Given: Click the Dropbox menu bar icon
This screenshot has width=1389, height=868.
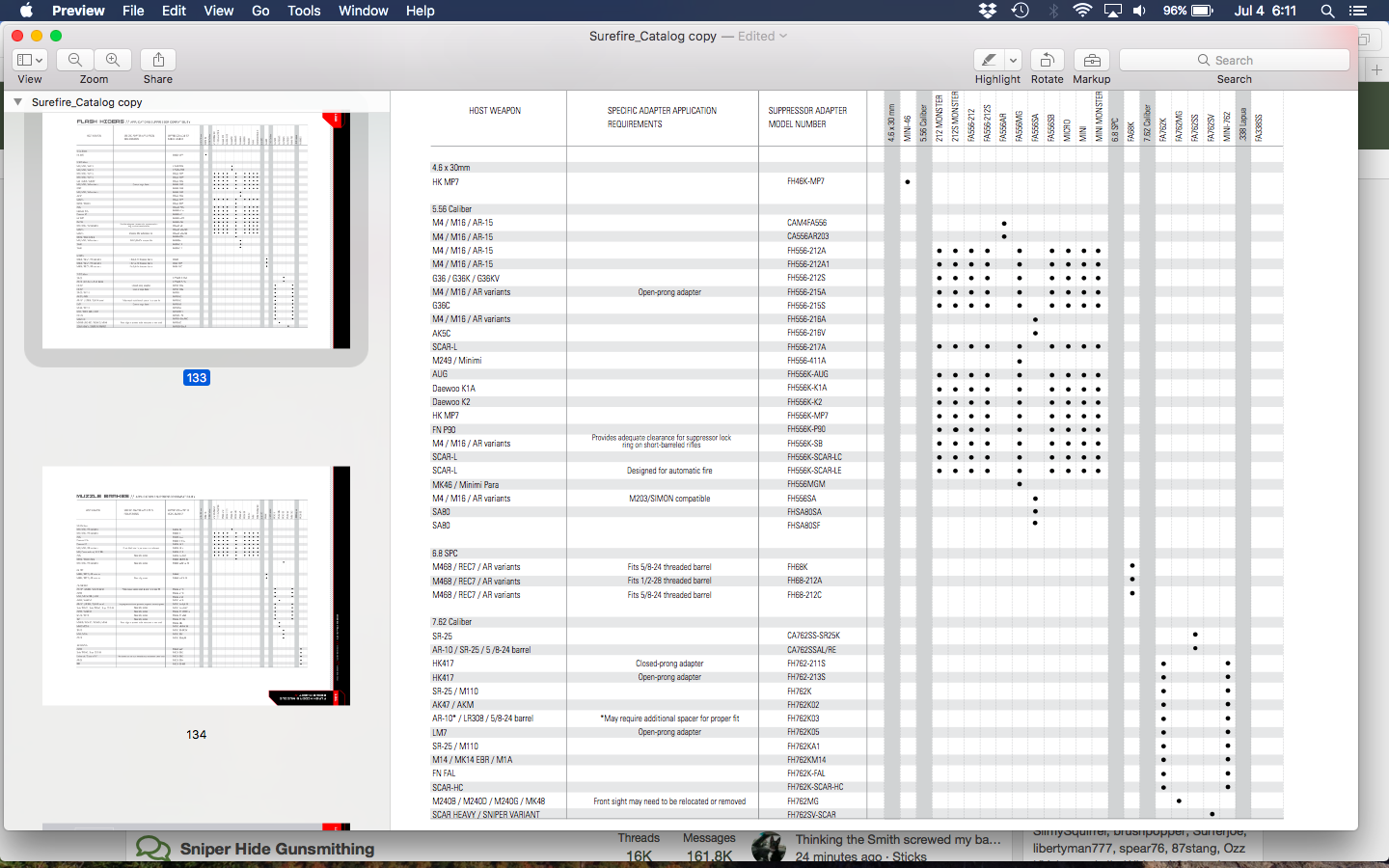Looking at the screenshot, I should [987, 11].
